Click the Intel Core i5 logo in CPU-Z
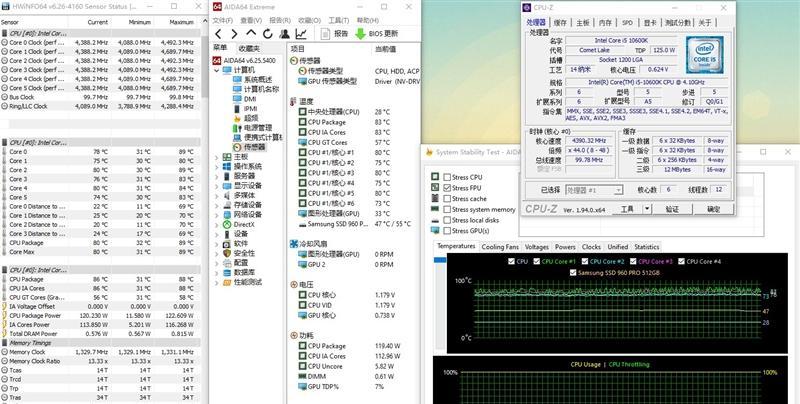Image resolution: width=800 pixels, height=404 pixels. pyautogui.click(x=704, y=55)
